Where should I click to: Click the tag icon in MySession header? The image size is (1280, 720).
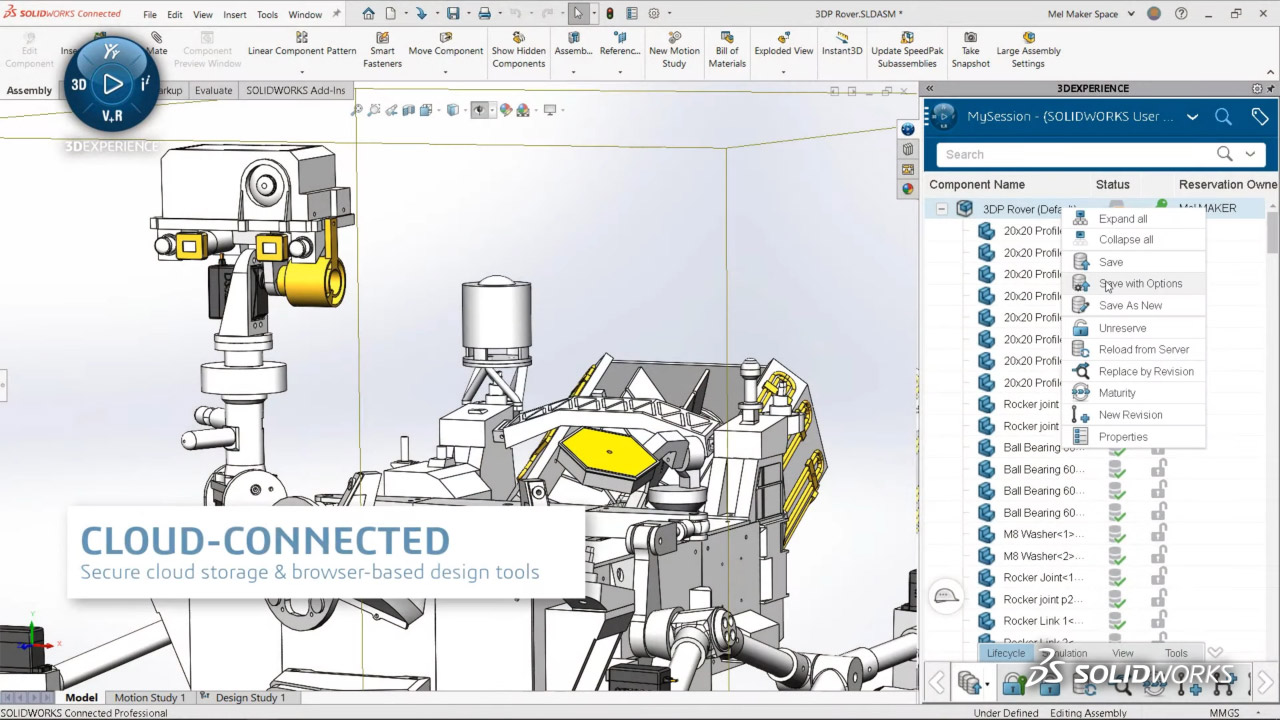[1259, 117]
